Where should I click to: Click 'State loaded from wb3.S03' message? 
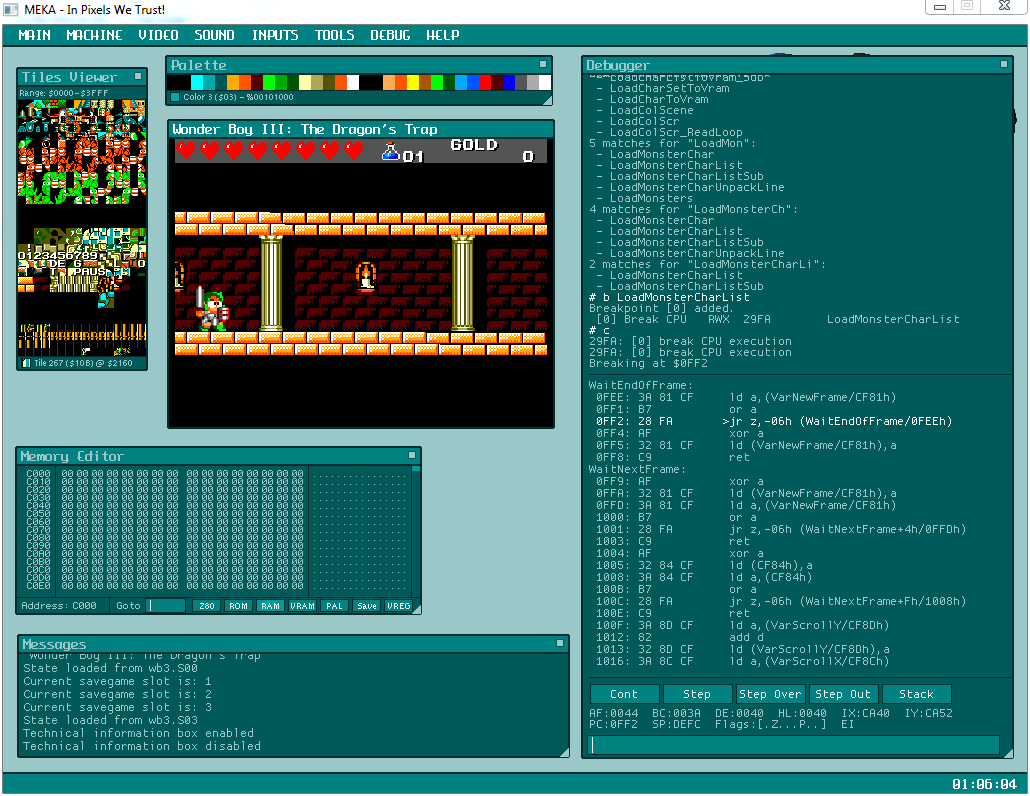pos(110,720)
